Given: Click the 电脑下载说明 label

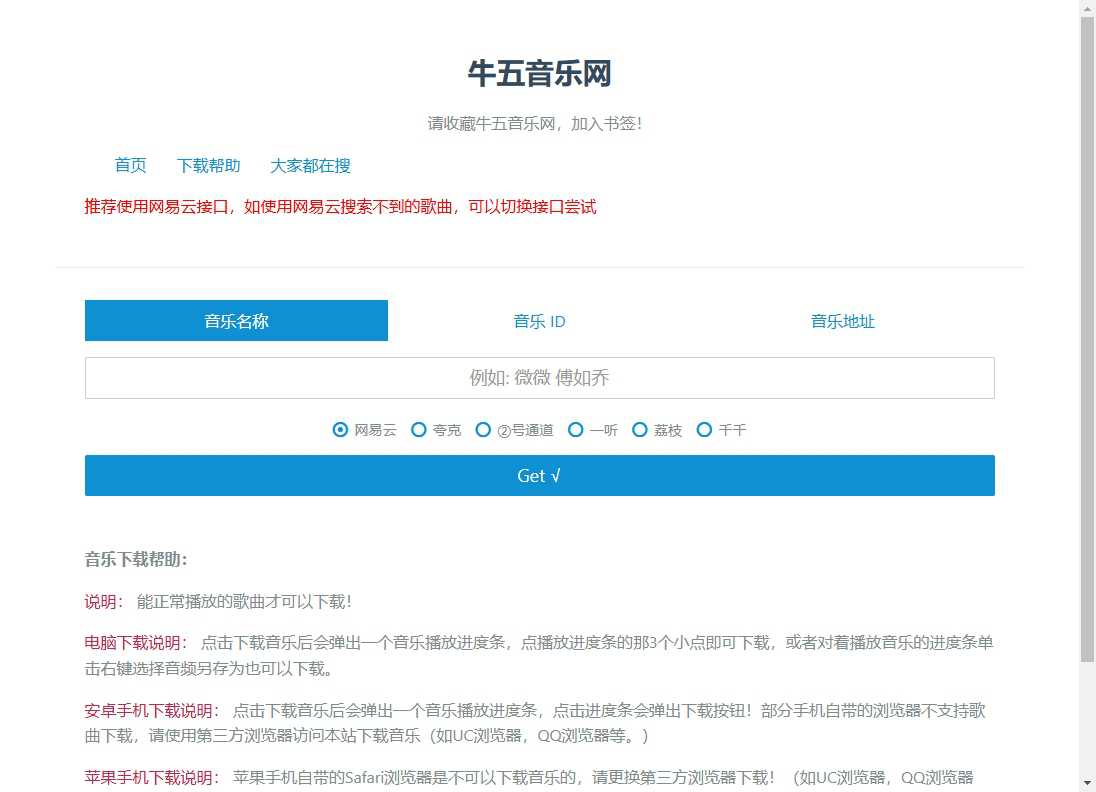Looking at the screenshot, I should 136,642.
